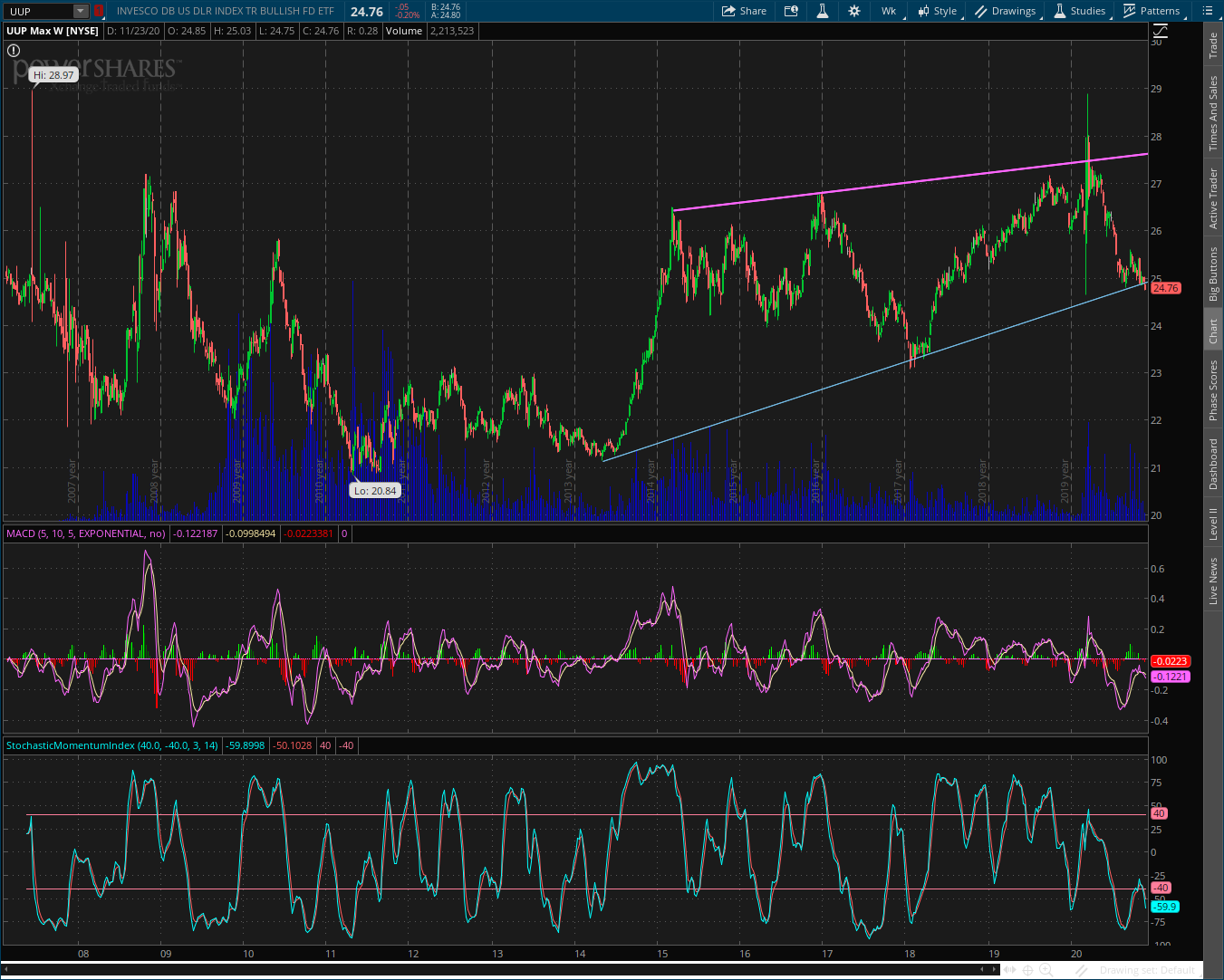Click the crosshair pointer icon in bottom bar
The height and width of the screenshot is (980, 1224).
tap(1027, 970)
